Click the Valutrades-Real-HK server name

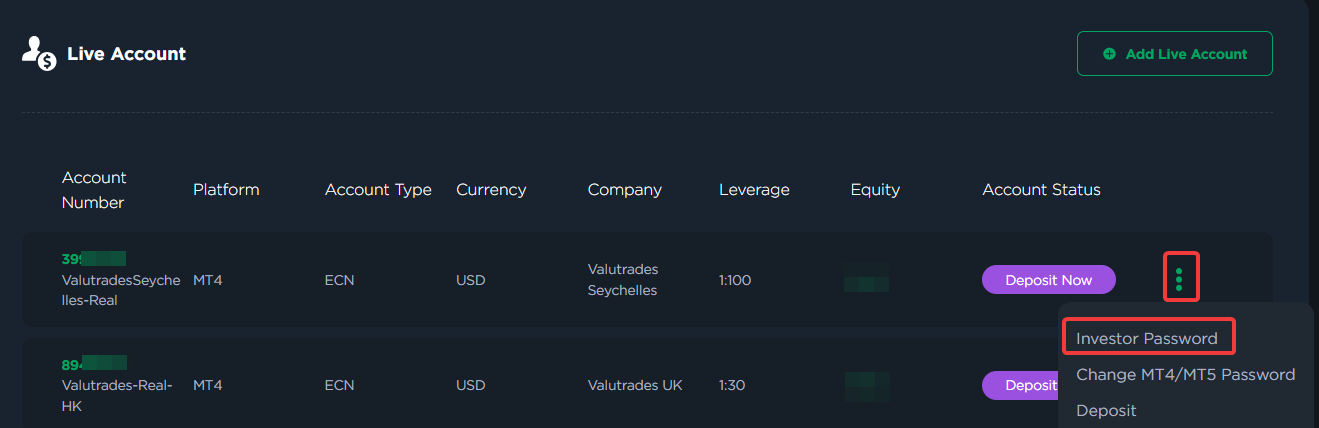click(117, 395)
